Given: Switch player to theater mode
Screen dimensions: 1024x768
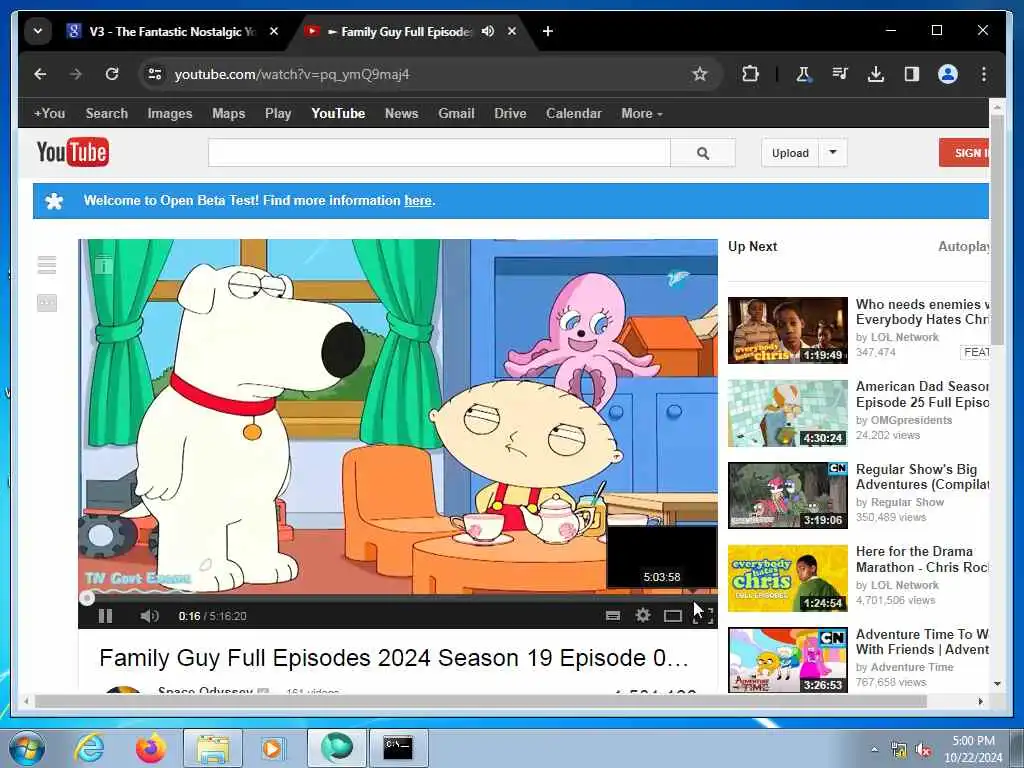Looking at the screenshot, I should [673, 616].
